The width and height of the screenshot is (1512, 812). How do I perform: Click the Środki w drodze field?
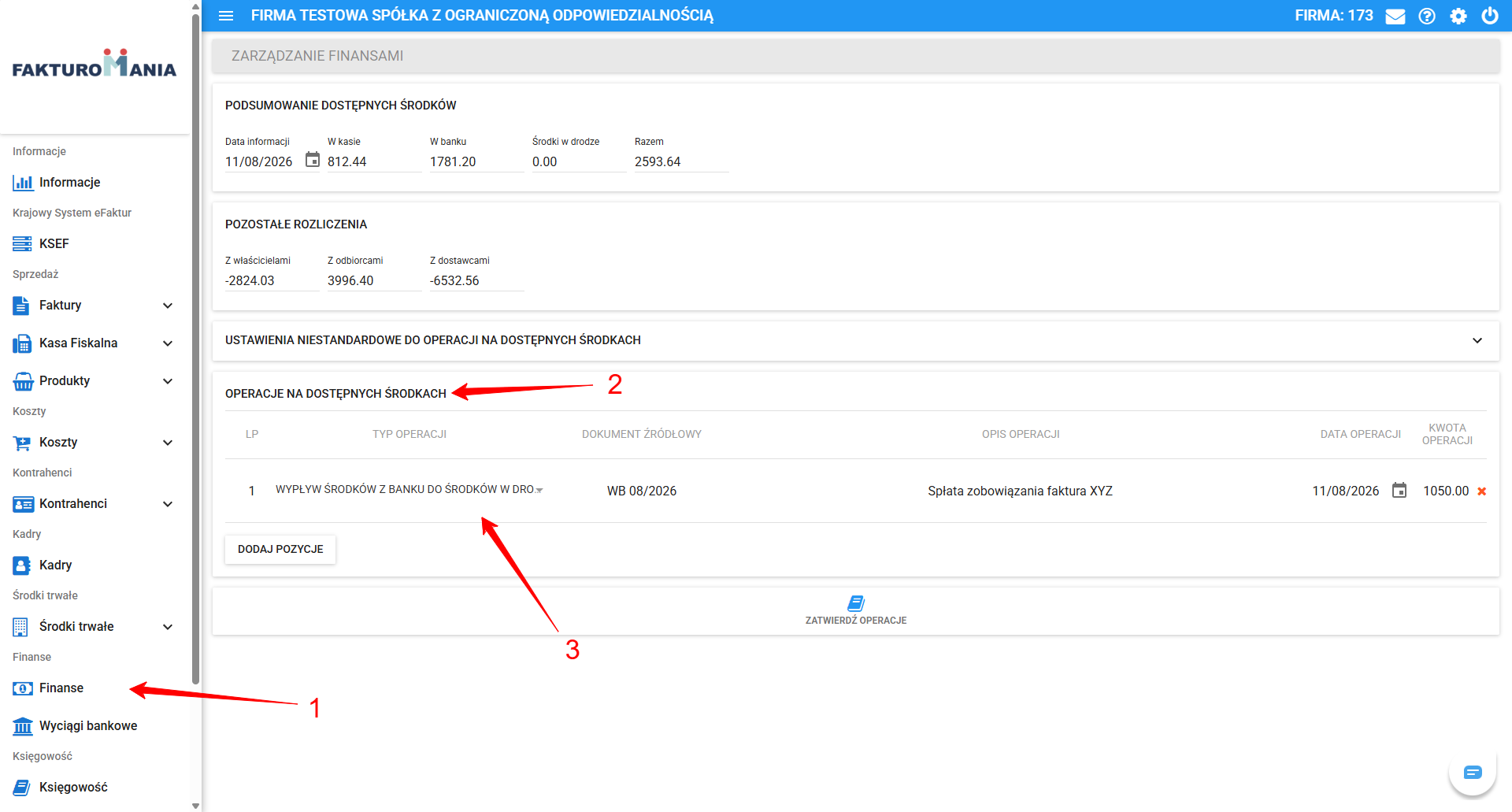click(579, 161)
